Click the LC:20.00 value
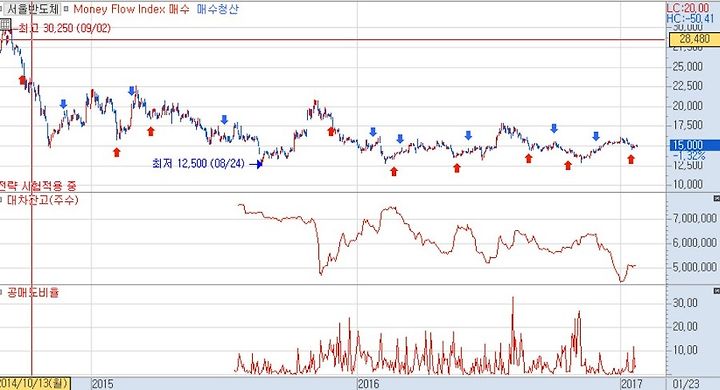This screenshot has height=390, width=720. (x=687, y=8)
